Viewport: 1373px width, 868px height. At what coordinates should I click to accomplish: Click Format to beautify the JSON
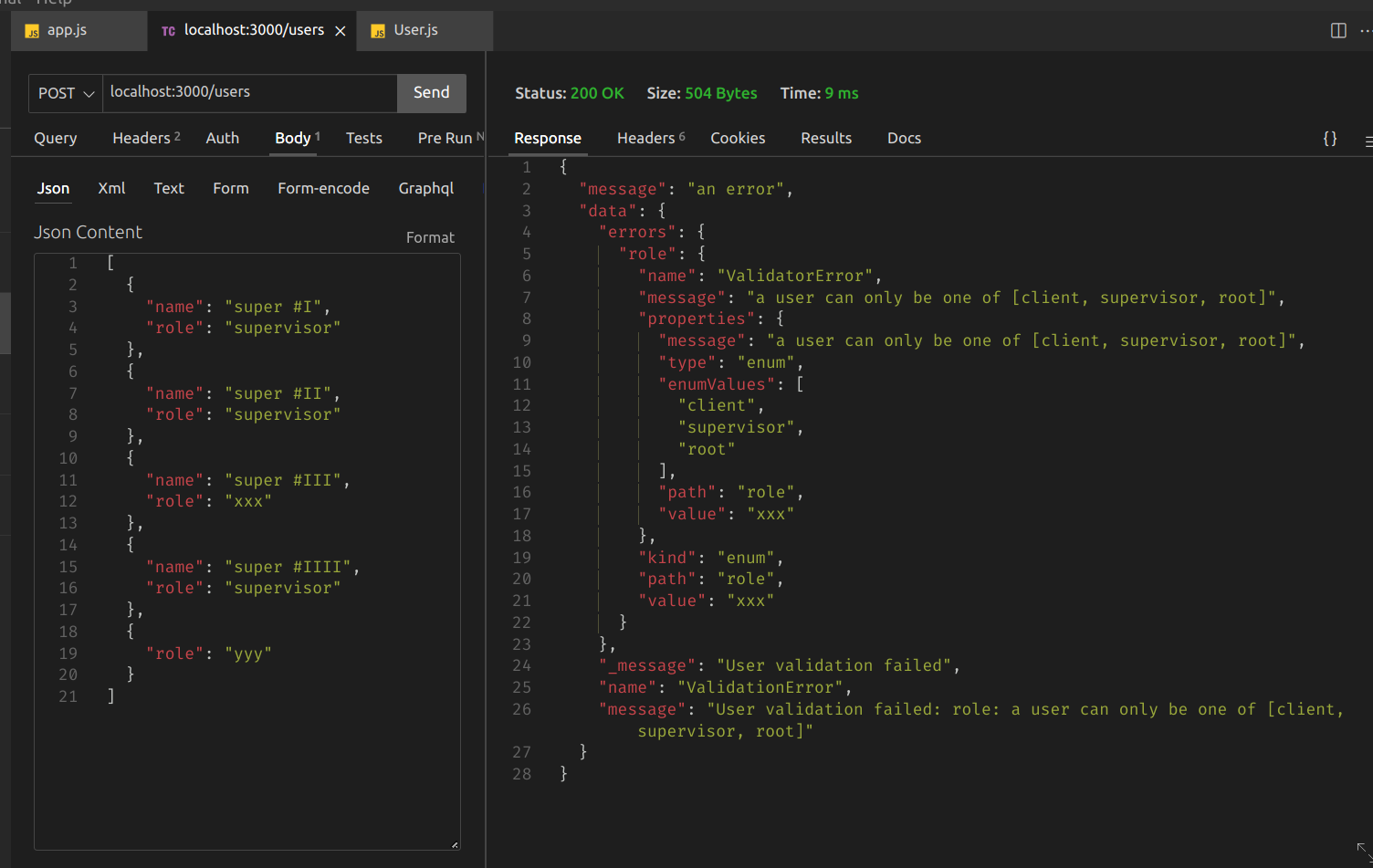(x=430, y=237)
